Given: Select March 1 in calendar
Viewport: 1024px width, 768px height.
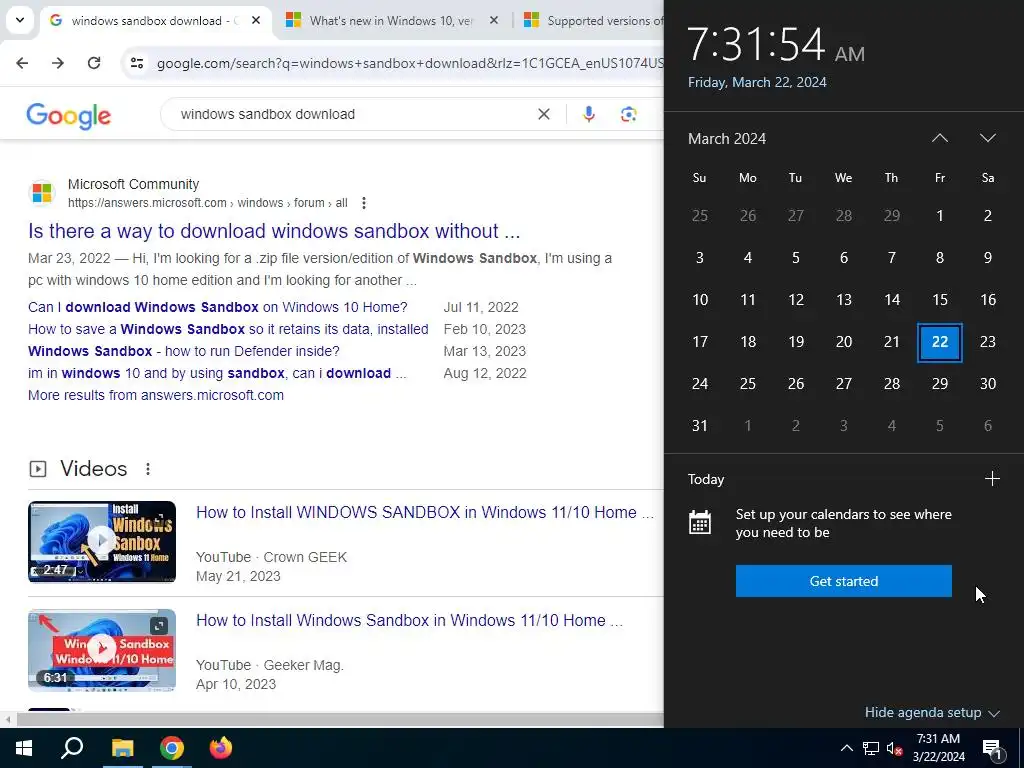Looking at the screenshot, I should [x=940, y=216].
